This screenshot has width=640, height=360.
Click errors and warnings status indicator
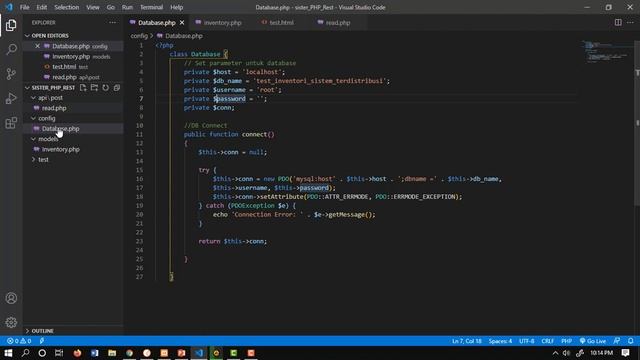[19, 341]
